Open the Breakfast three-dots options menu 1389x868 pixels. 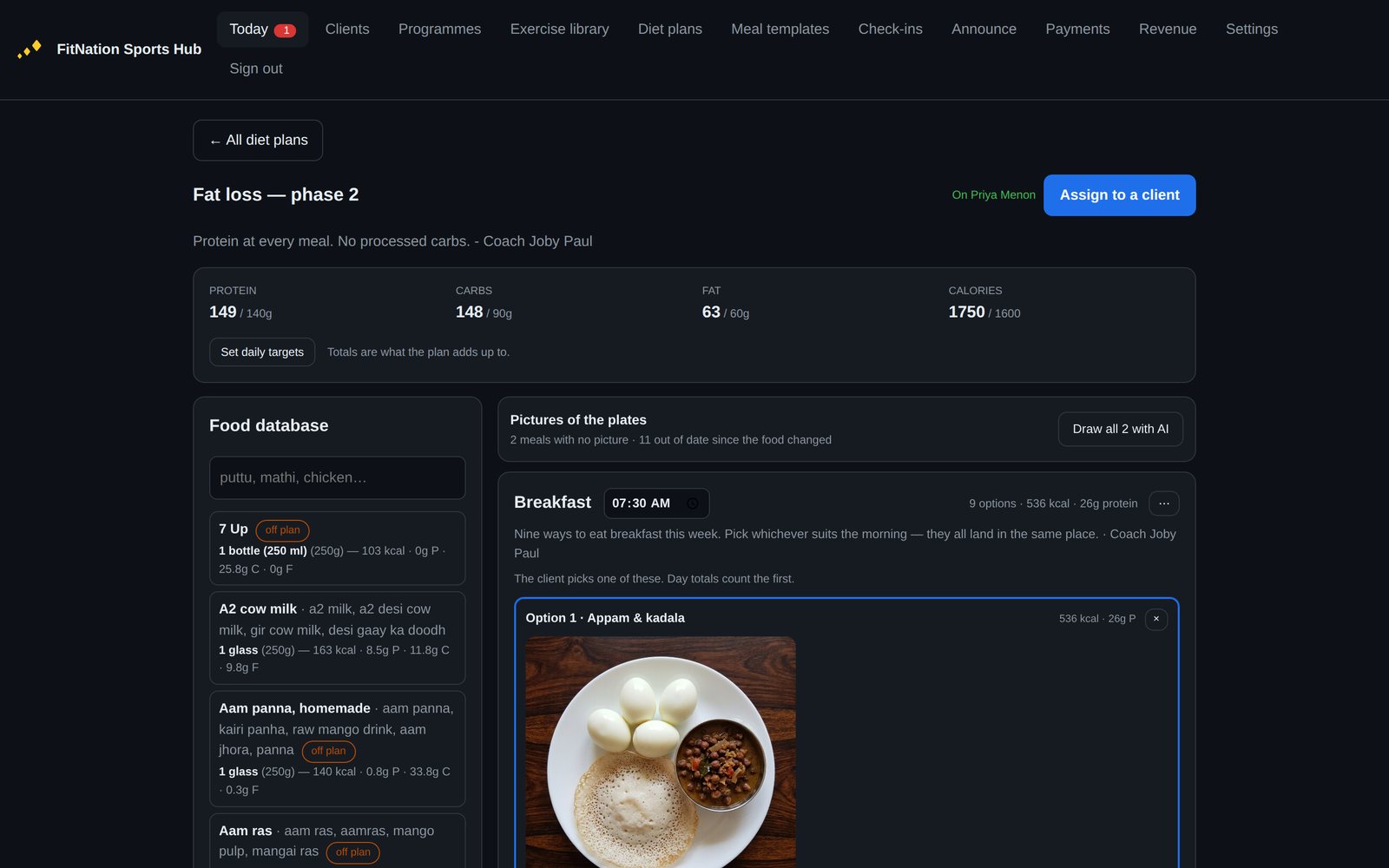pos(1163,503)
